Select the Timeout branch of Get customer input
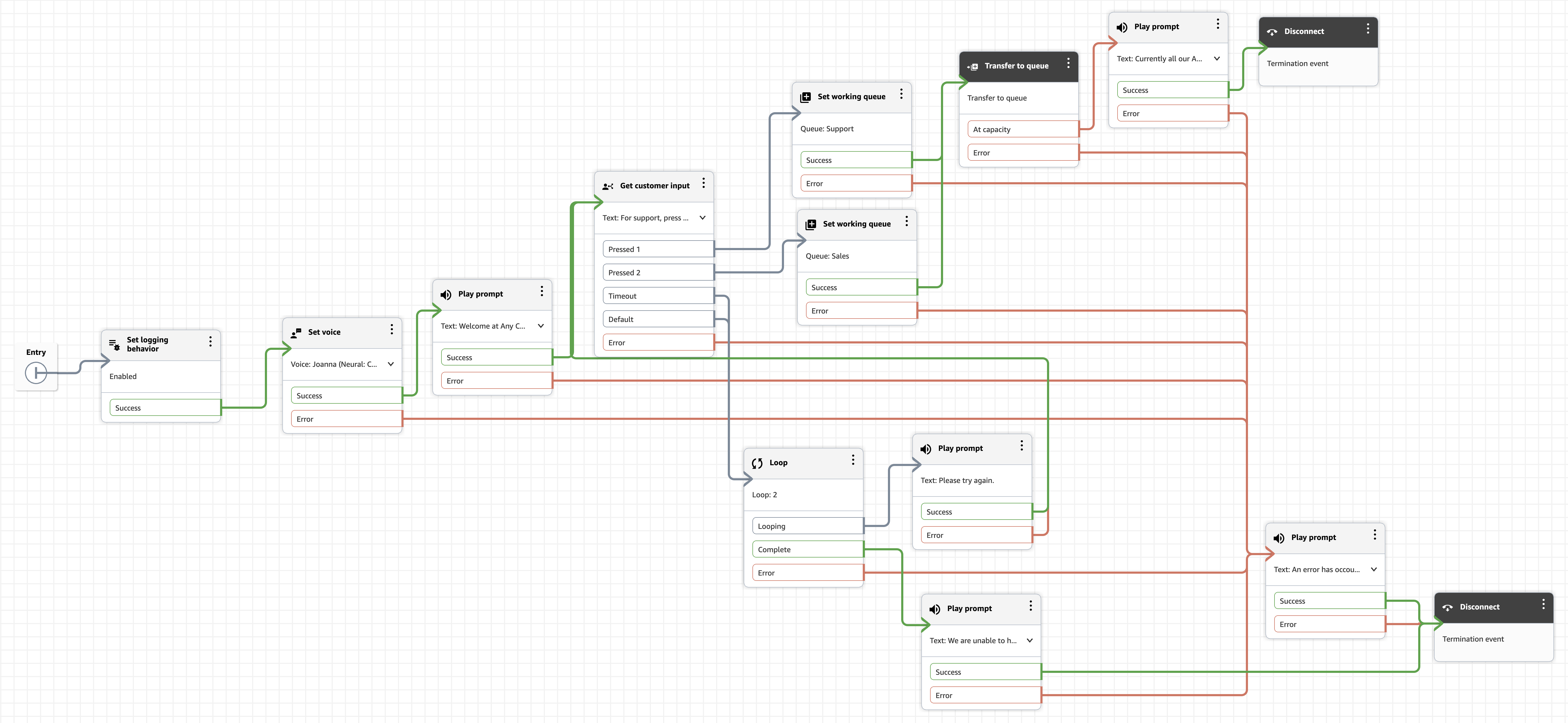1568x723 pixels. tap(658, 296)
